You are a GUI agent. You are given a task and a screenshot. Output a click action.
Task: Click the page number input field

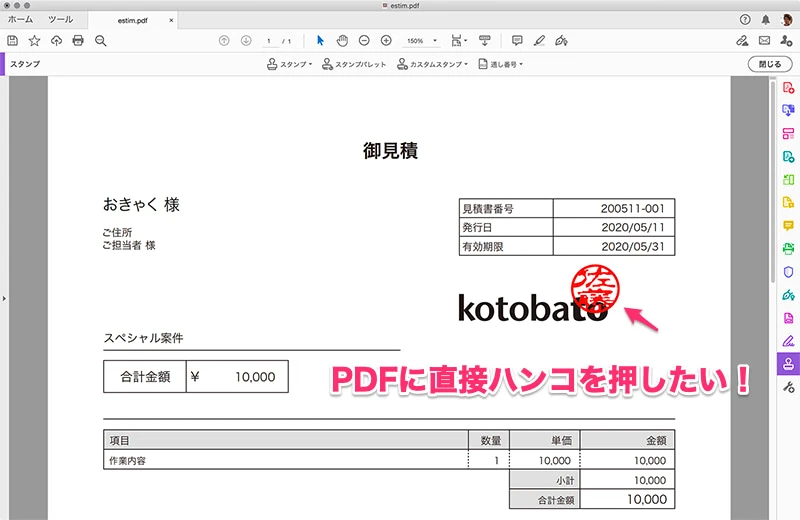(x=270, y=41)
